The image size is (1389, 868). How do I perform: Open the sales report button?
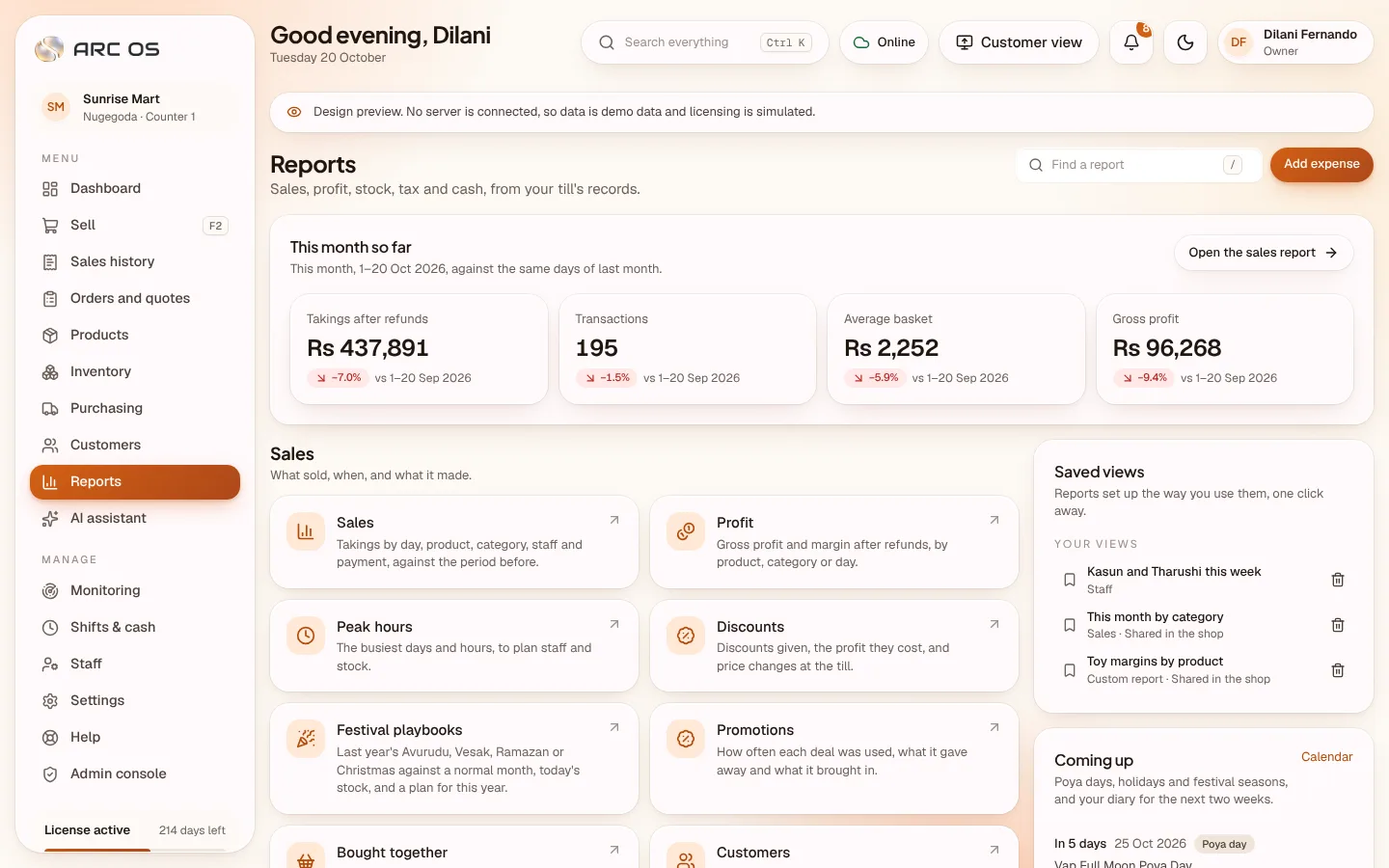(1264, 253)
